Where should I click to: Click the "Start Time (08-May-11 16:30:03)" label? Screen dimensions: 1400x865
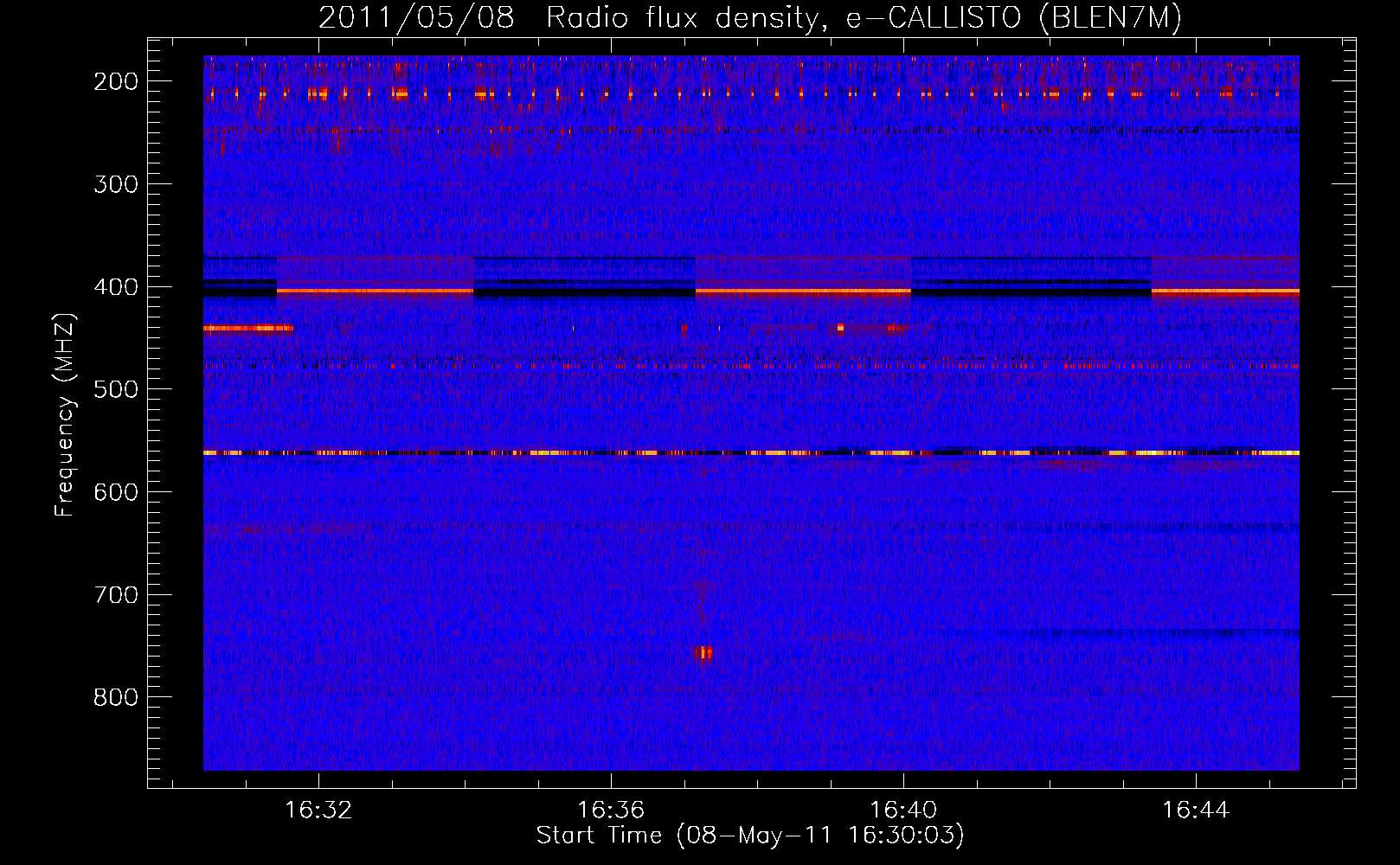(x=750, y=836)
